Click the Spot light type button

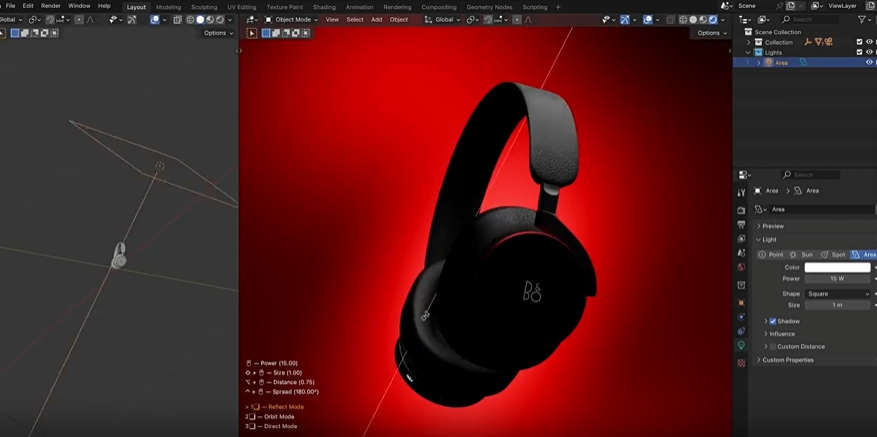coord(833,254)
